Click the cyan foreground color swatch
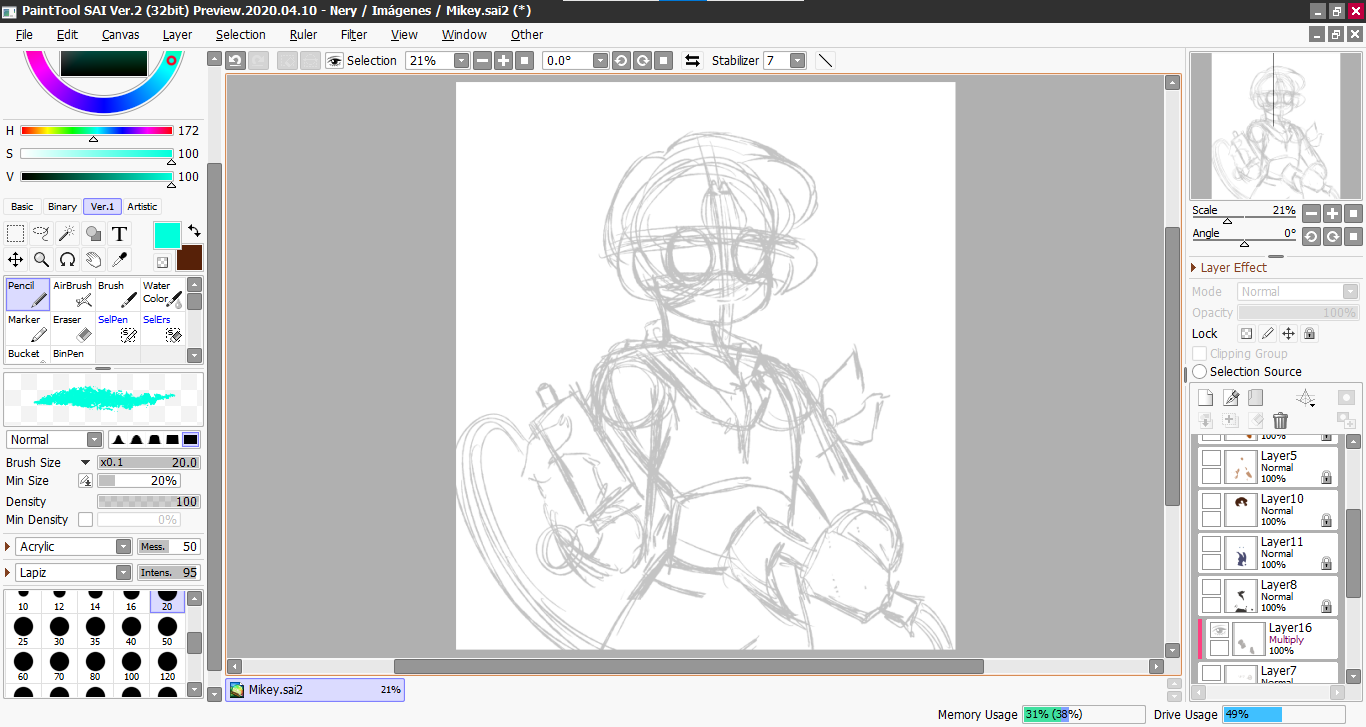Screen dimensions: 1366x727 pos(167,235)
